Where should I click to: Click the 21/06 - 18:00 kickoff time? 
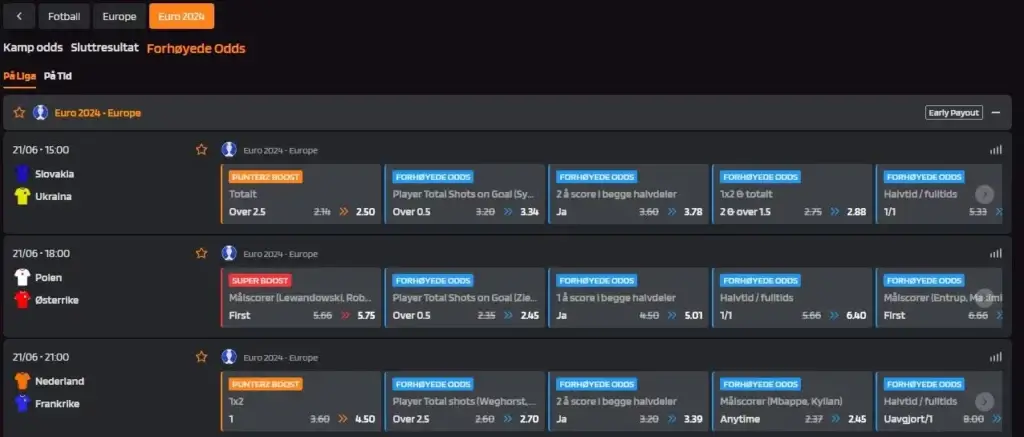[40, 253]
